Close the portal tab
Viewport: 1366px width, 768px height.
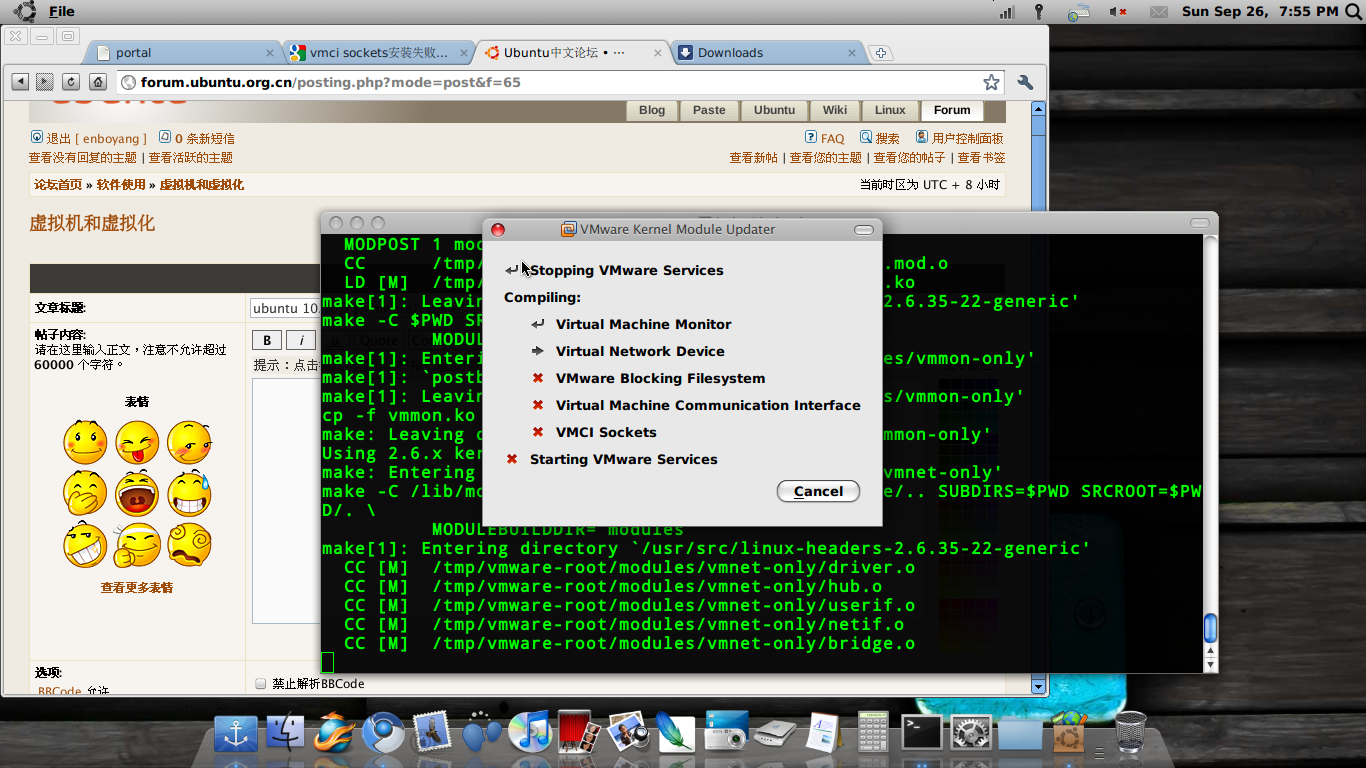click(x=270, y=53)
